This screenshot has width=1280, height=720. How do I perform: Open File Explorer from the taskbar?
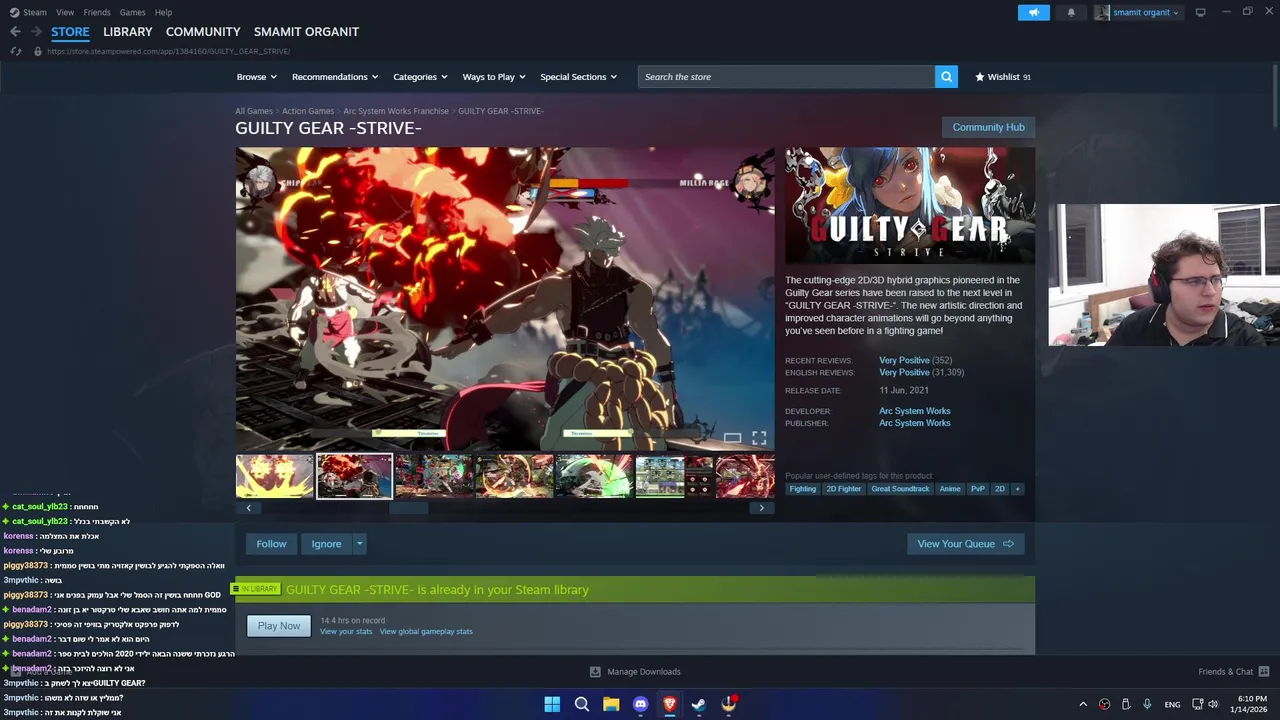click(x=611, y=704)
